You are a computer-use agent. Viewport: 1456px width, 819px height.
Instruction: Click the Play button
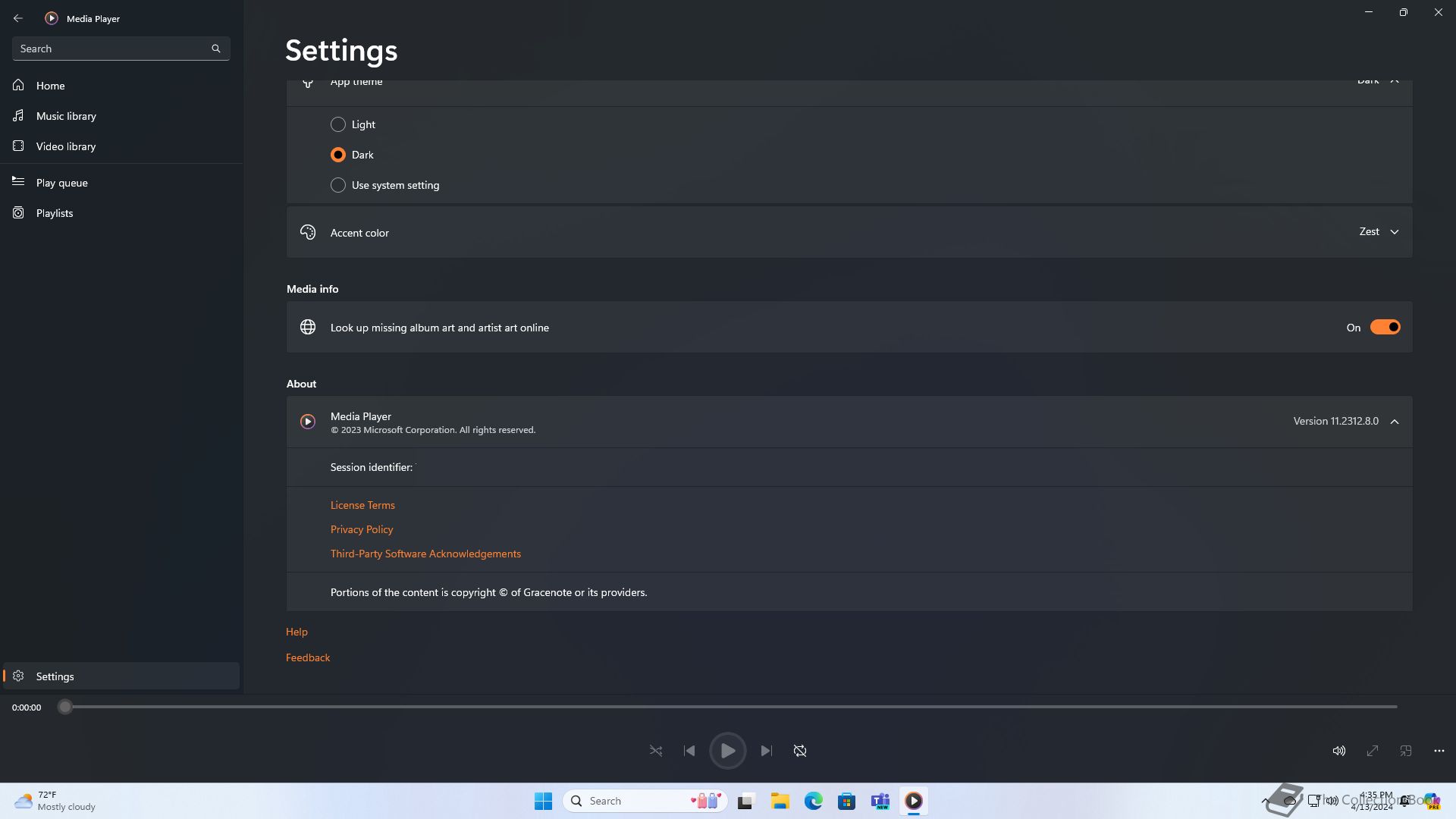[x=727, y=751]
